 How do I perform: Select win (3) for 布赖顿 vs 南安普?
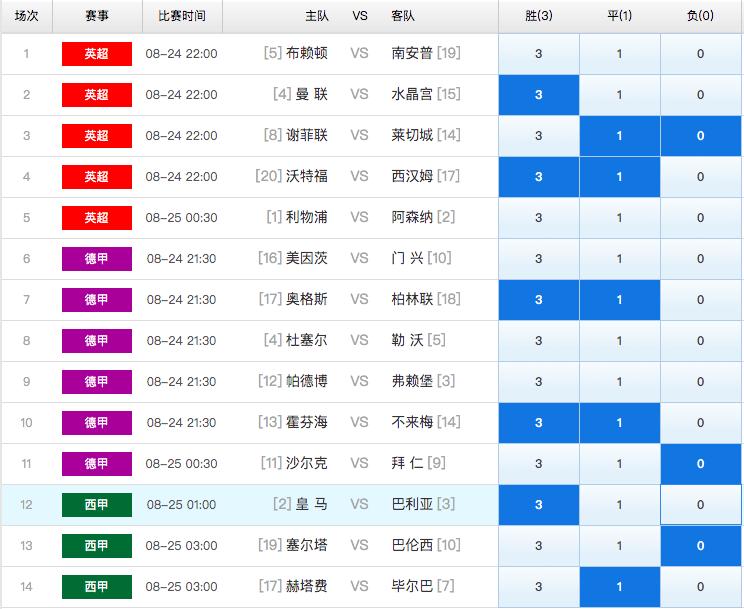(x=539, y=54)
